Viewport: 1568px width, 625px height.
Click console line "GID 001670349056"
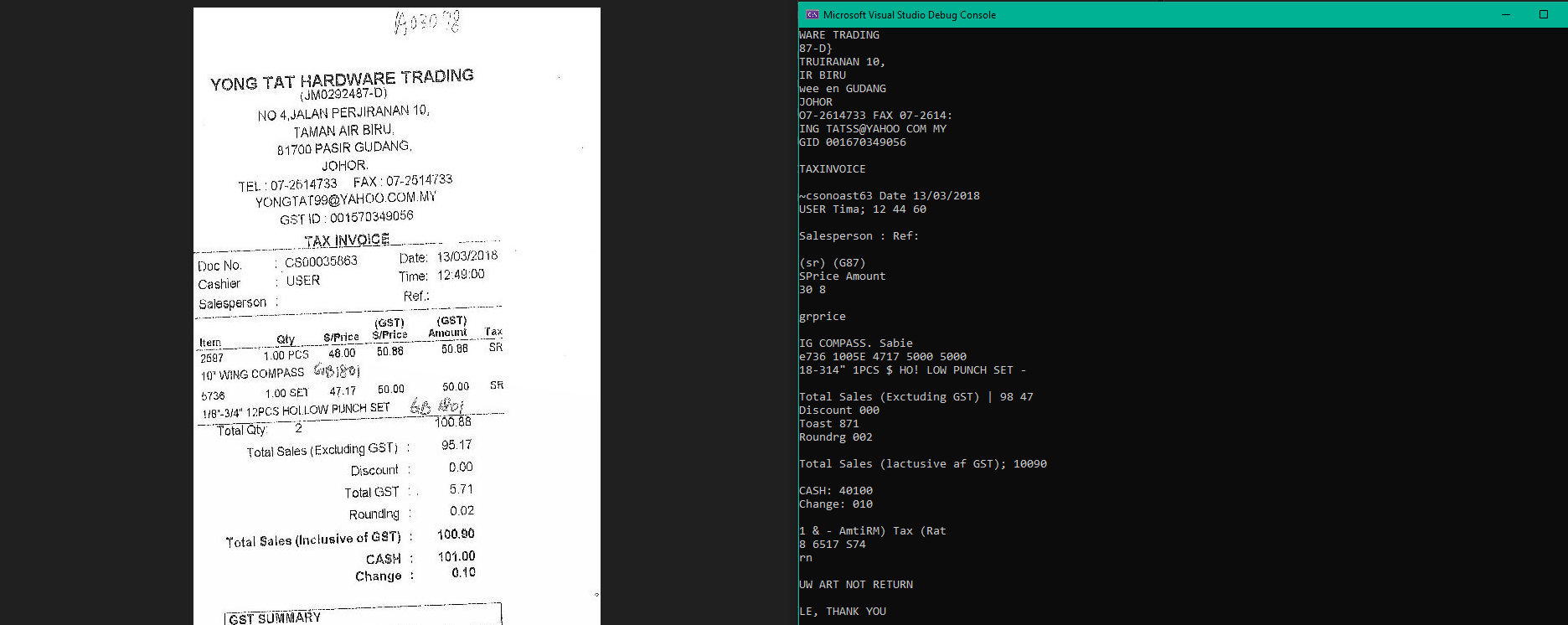(853, 142)
